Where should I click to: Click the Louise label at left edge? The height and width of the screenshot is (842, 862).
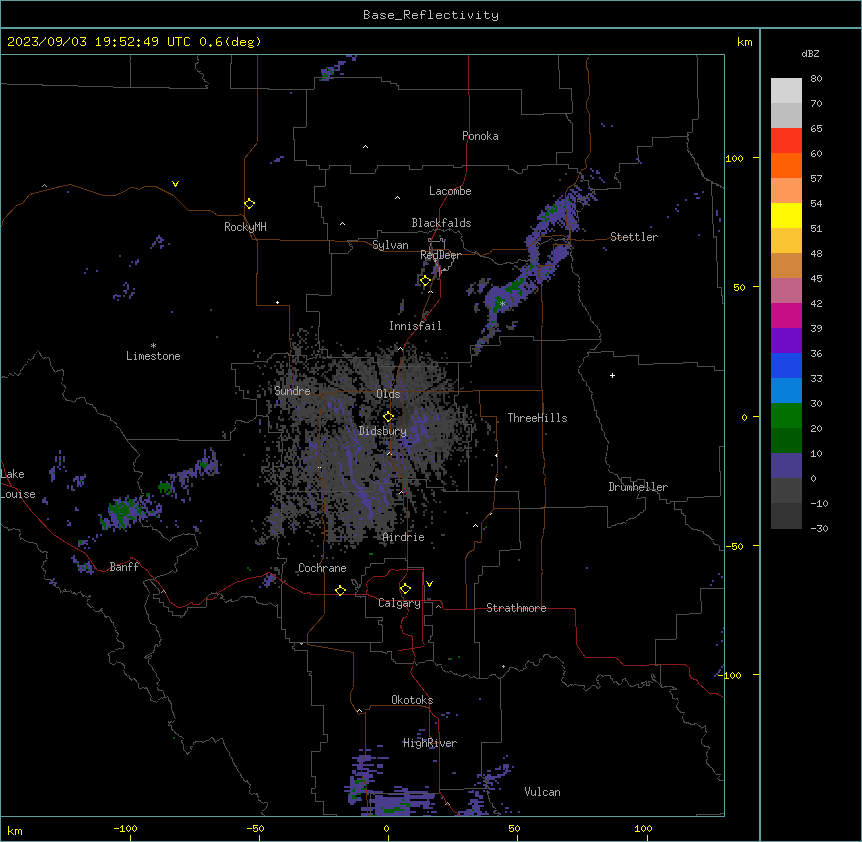pyautogui.click(x=18, y=494)
